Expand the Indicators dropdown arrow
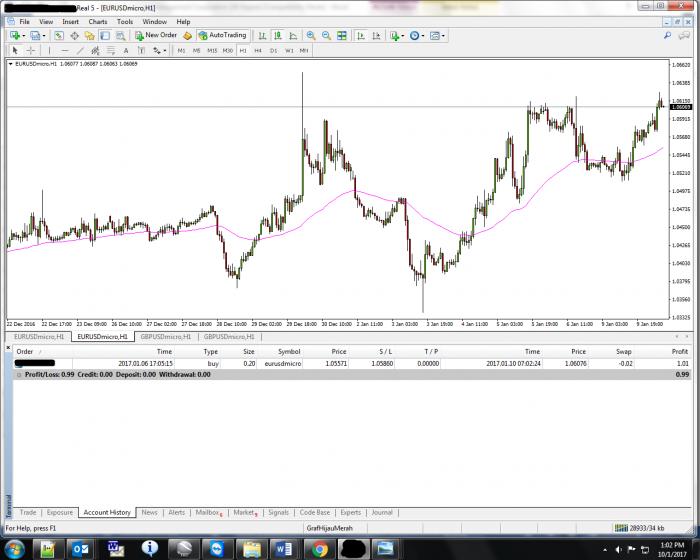Image resolution: width=700 pixels, height=560 pixels. [x=403, y=36]
